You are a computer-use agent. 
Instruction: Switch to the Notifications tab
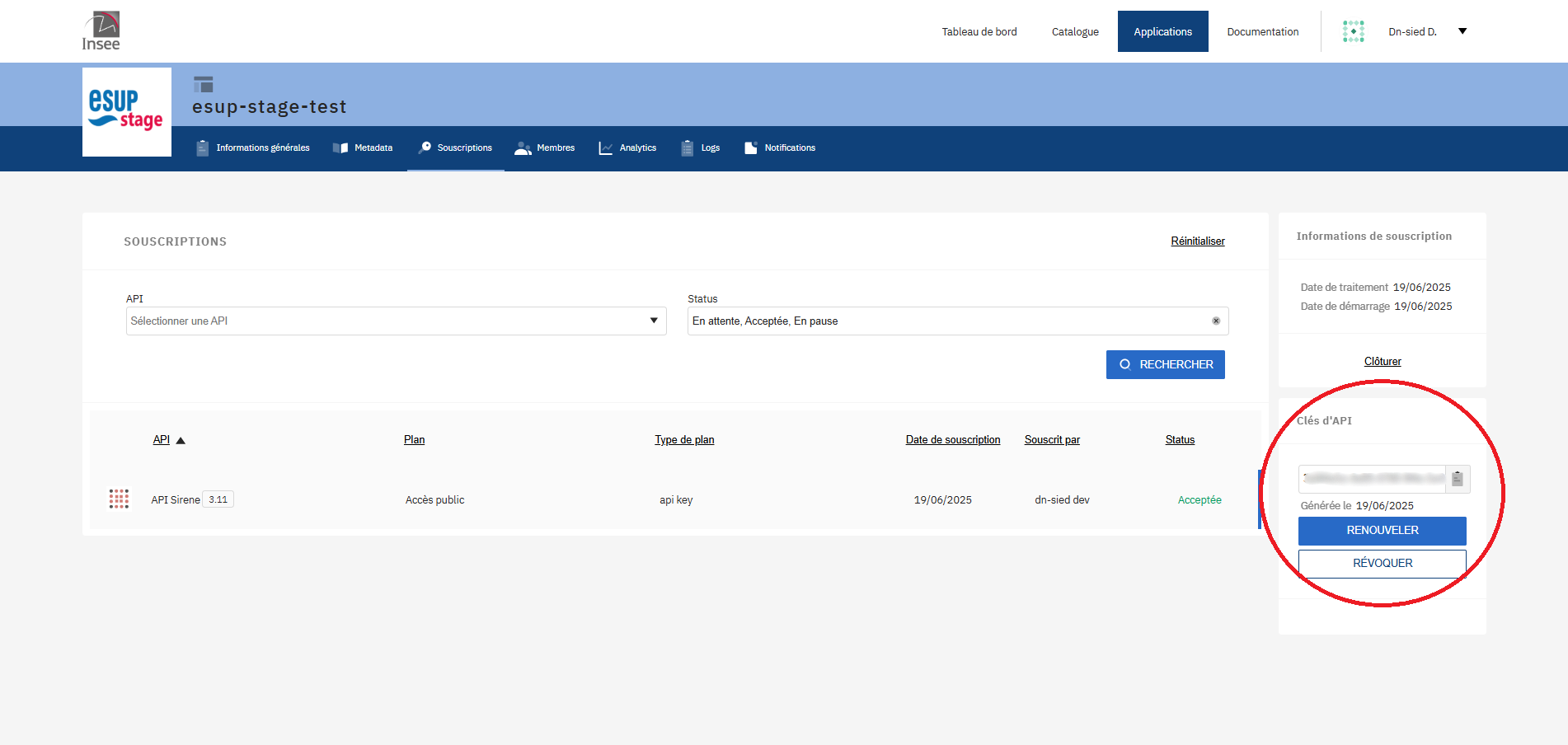coord(780,148)
